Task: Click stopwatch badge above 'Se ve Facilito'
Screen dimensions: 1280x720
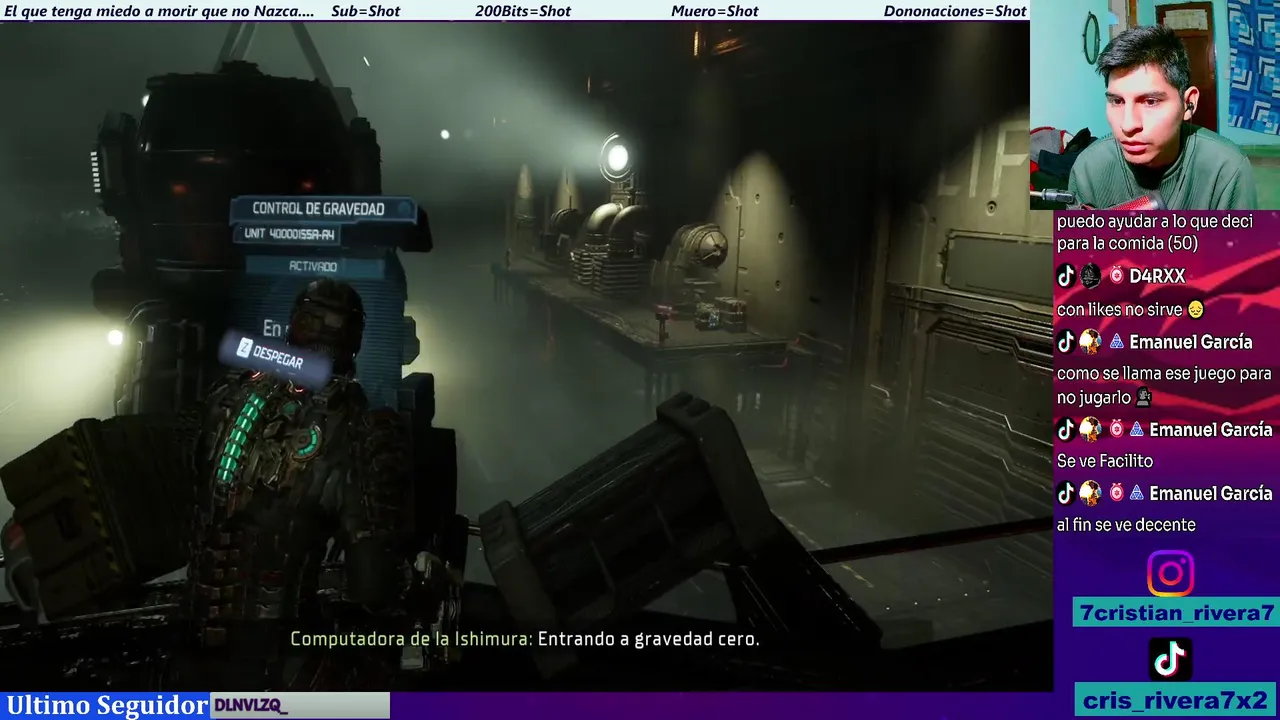Action: (1116, 430)
